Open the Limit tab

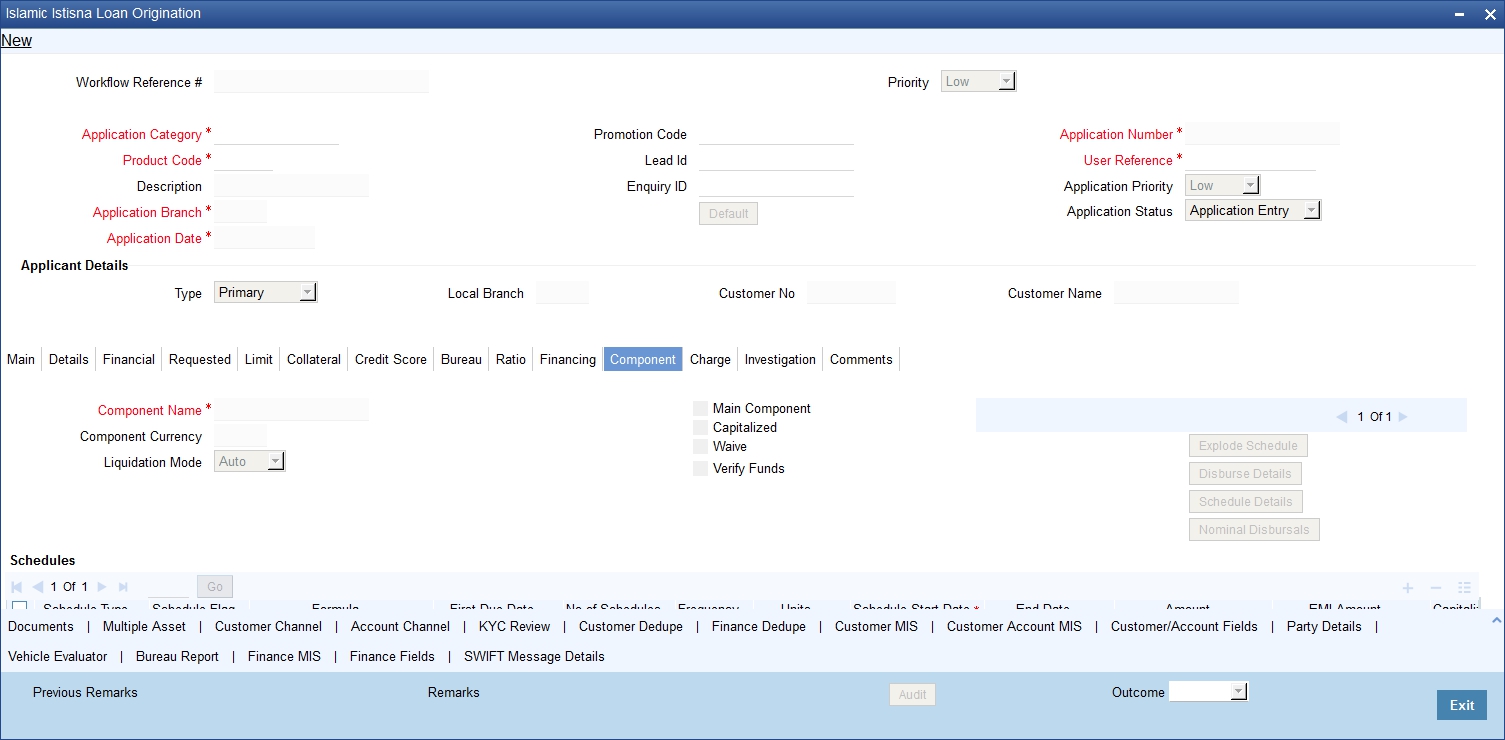[259, 359]
